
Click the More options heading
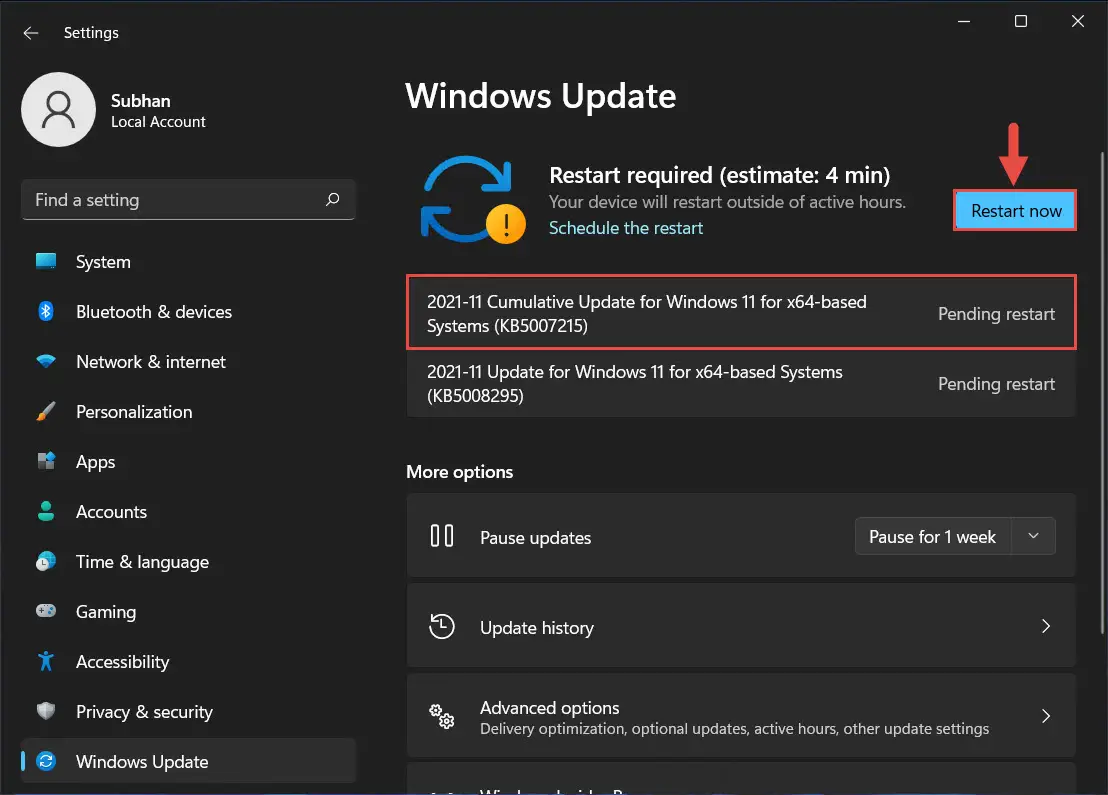pyautogui.click(x=459, y=471)
